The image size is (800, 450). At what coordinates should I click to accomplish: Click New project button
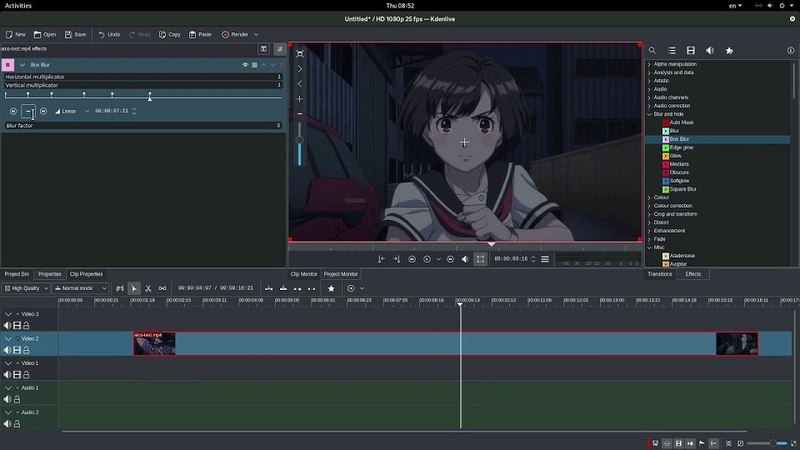click(x=15, y=35)
